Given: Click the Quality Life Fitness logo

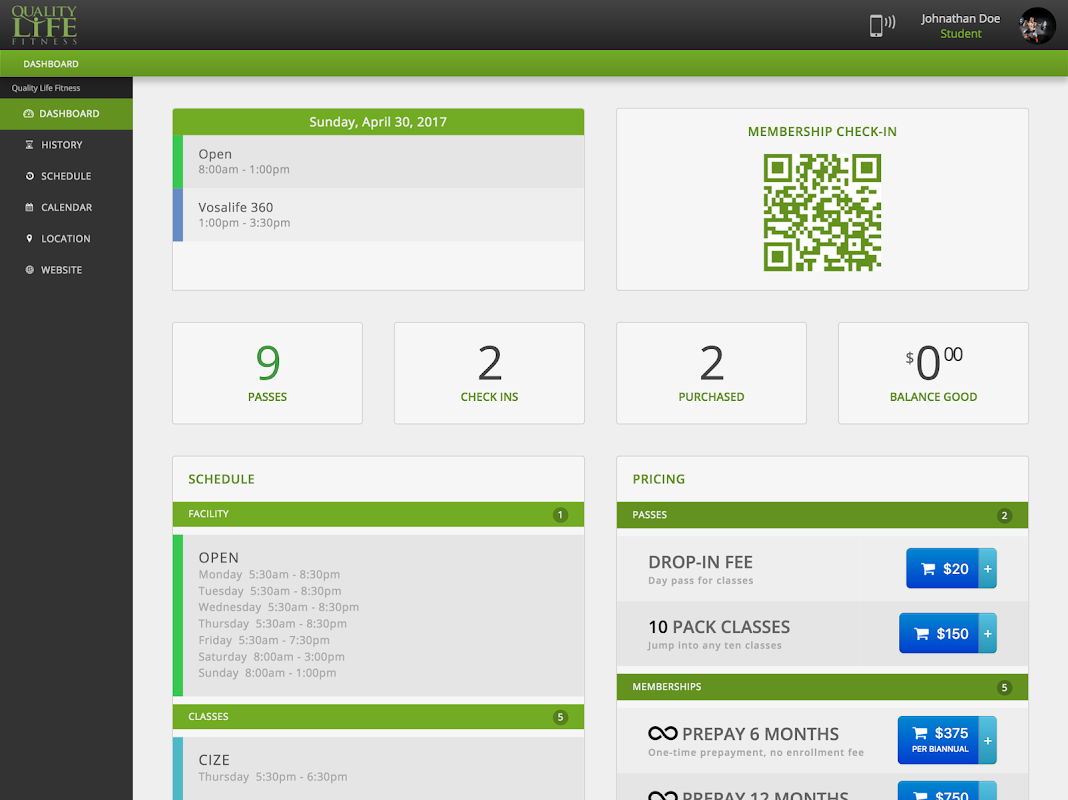Looking at the screenshot, I should click(44, 25).
